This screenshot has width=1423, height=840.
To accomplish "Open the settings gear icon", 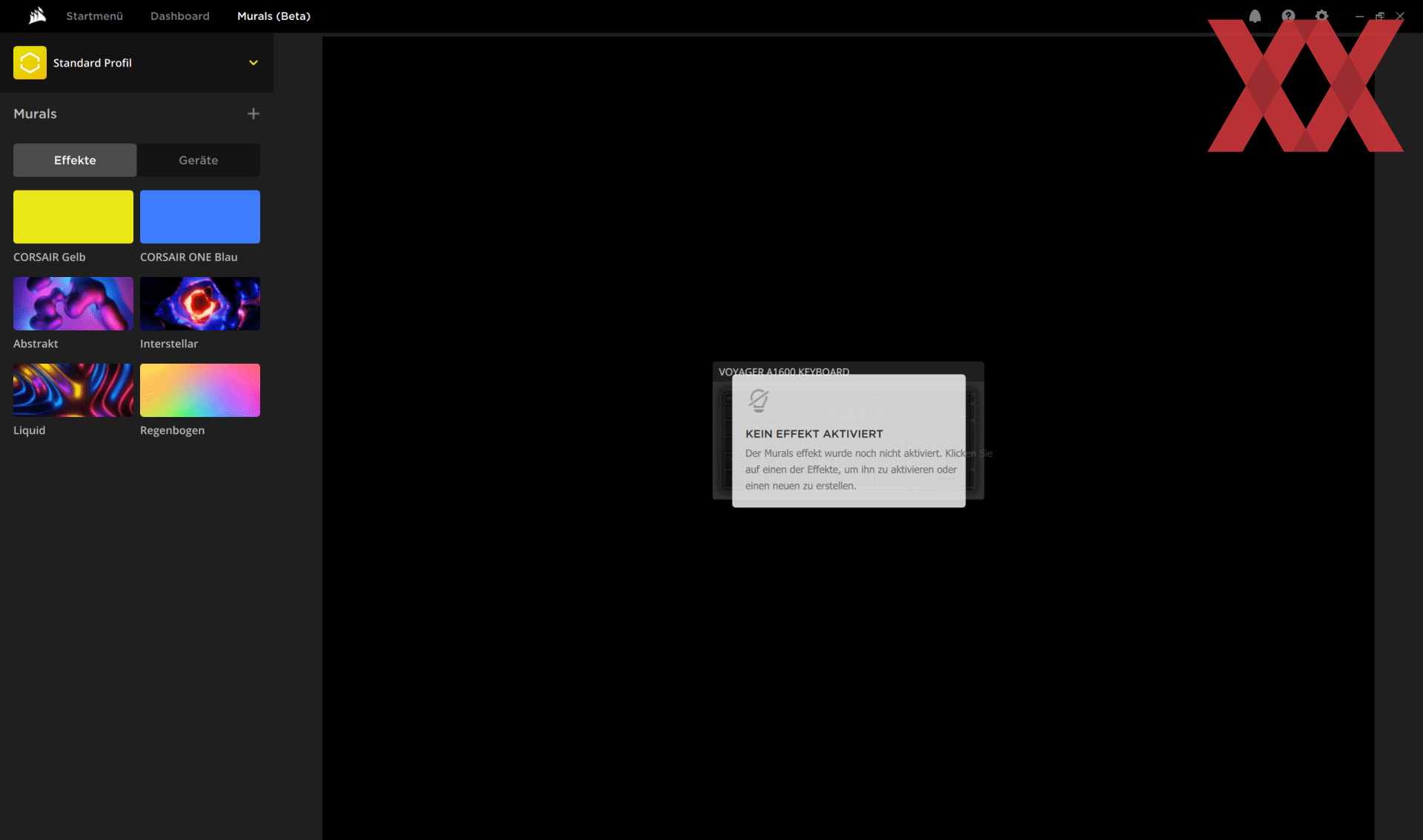I will coord(1321,16).
